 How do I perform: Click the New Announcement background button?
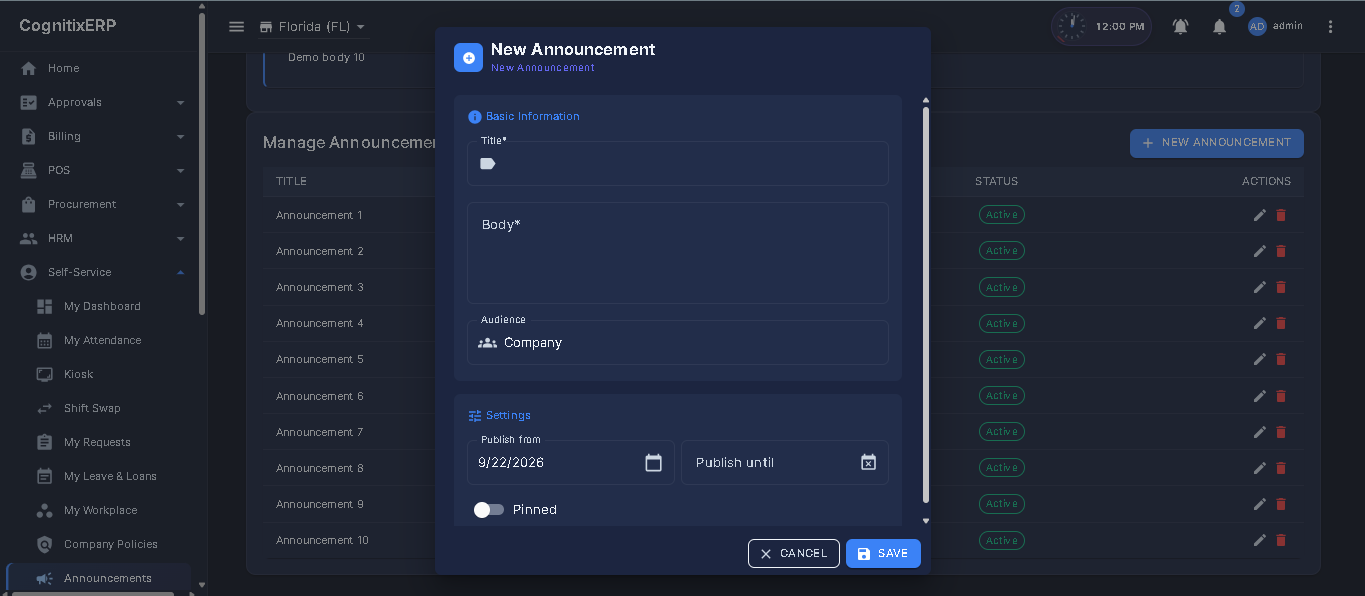point(1216,143)
